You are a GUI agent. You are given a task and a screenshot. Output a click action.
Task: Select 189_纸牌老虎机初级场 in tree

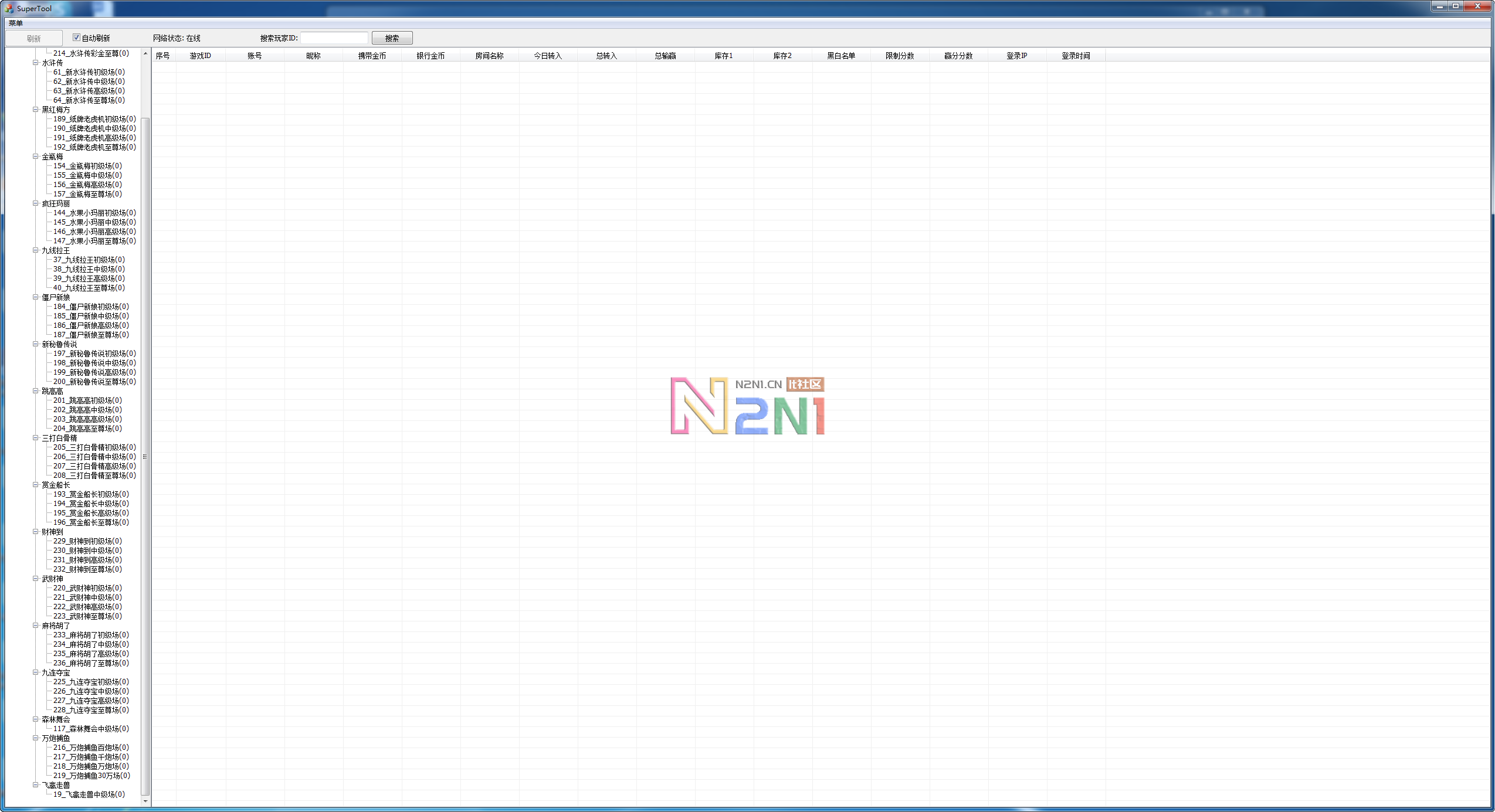94,119
